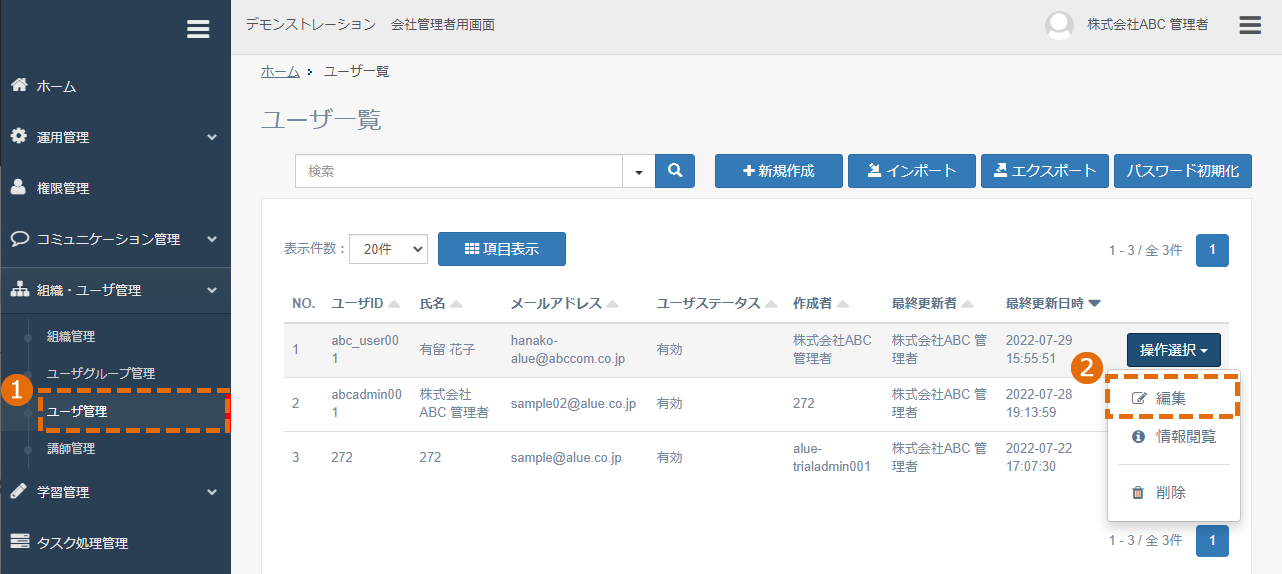Click the 学習管理 pencil icon
The image size is (1282, 574).
(19, 491)
